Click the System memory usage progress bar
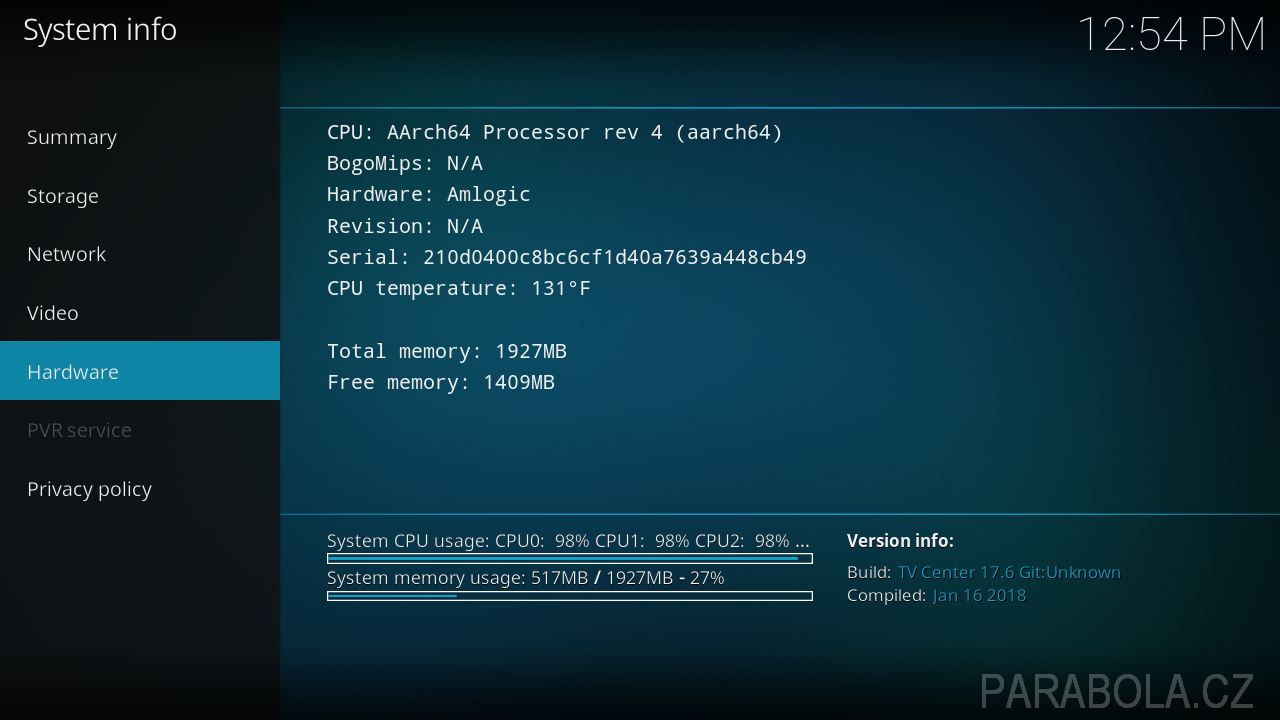Image resolution: width=1280 pixels, height=720 pixels. (570, 596)
